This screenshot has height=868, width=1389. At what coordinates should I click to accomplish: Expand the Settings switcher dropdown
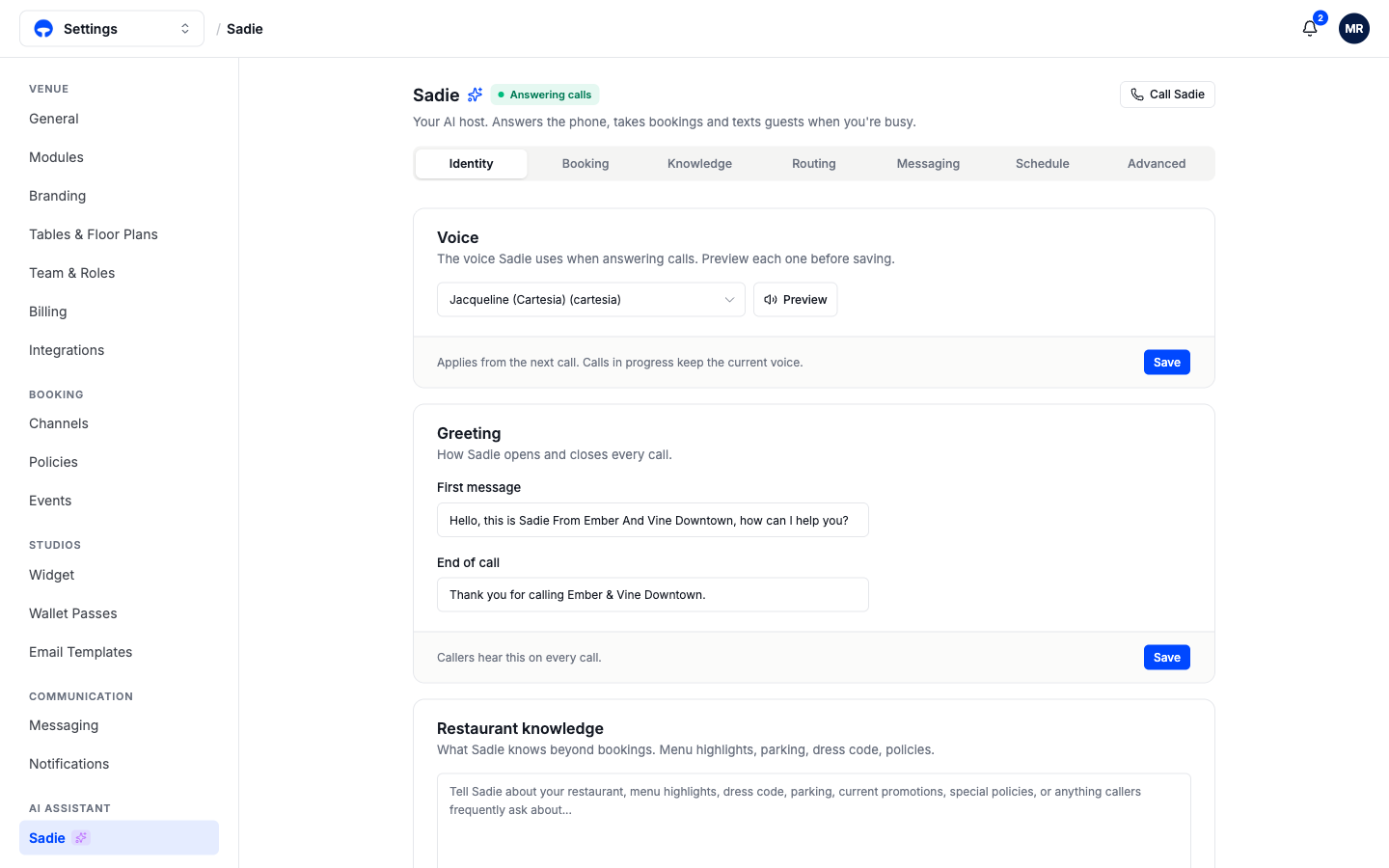(112, 29)
